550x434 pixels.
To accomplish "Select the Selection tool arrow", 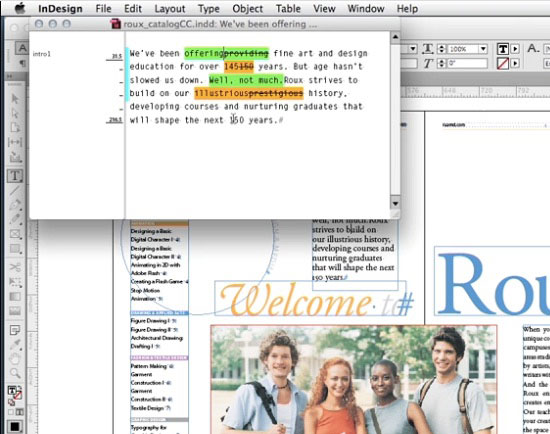I will [15, 99].
